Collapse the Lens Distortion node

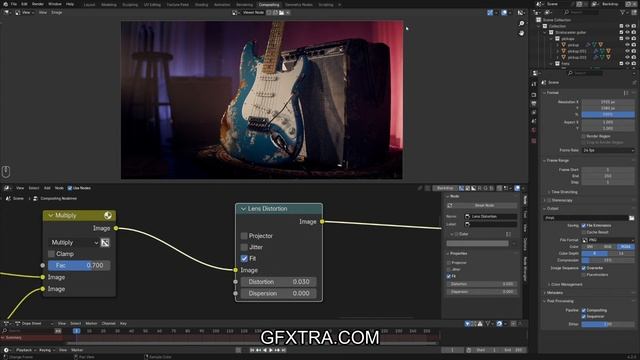pos(243,209)
